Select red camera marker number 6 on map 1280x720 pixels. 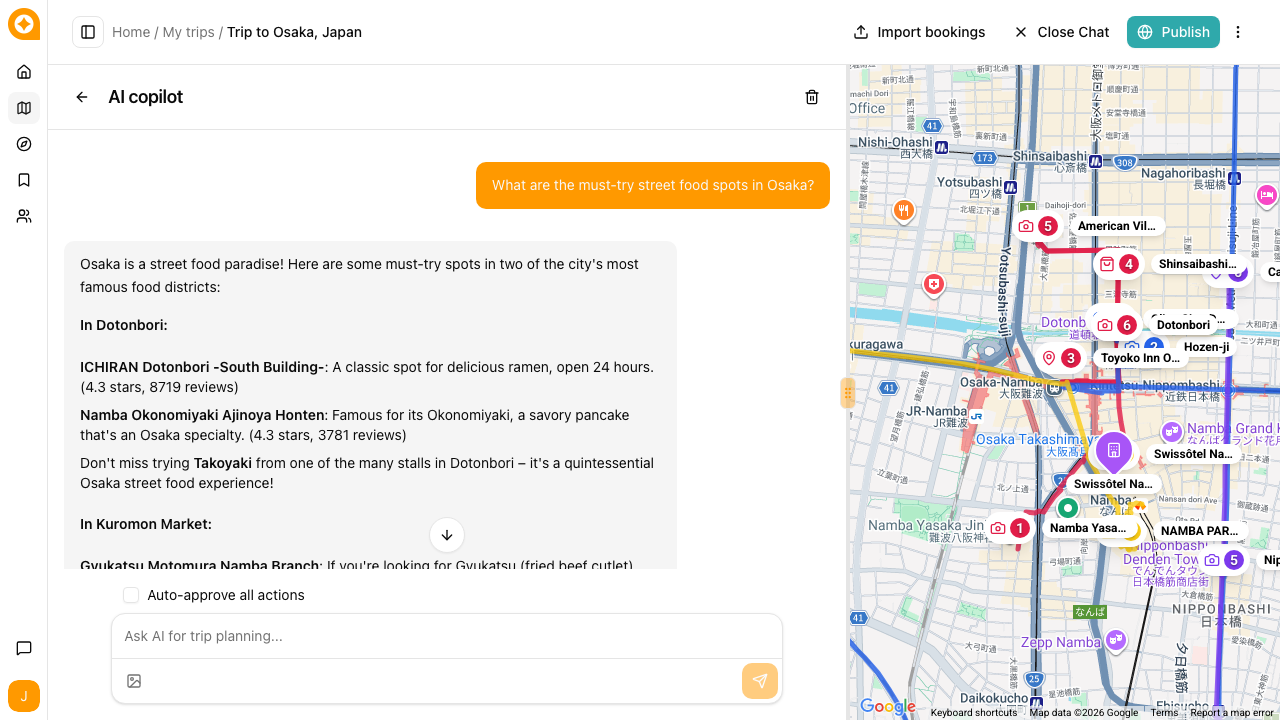click(1116, 325)
